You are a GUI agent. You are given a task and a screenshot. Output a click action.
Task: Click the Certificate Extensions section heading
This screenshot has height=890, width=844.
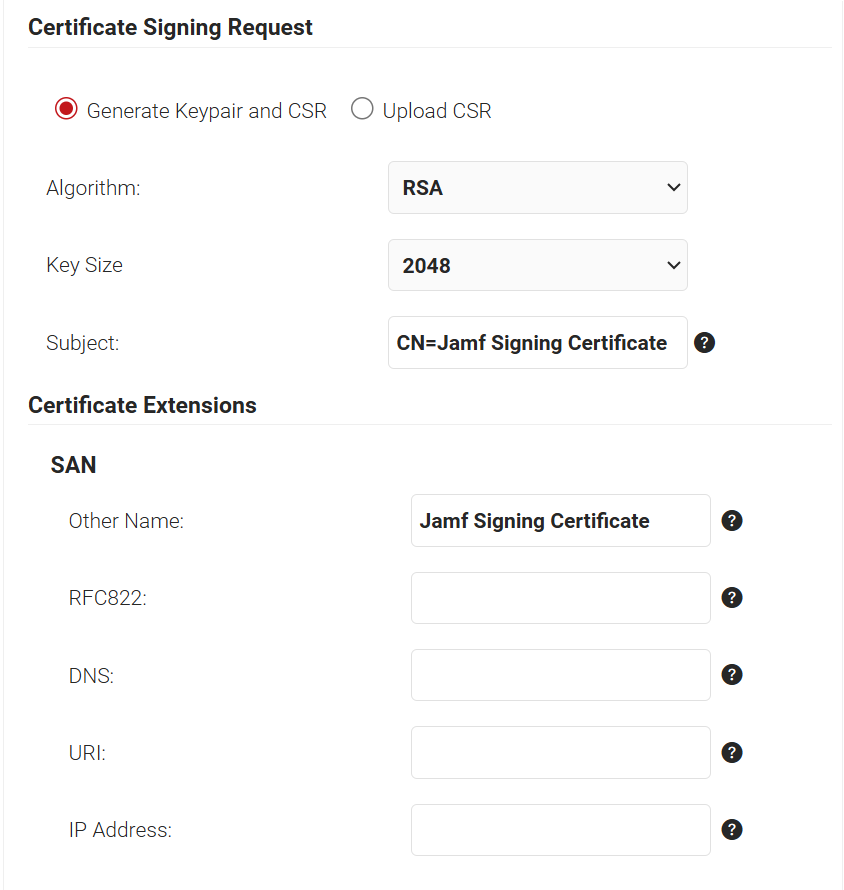click(x=142, y=405)
